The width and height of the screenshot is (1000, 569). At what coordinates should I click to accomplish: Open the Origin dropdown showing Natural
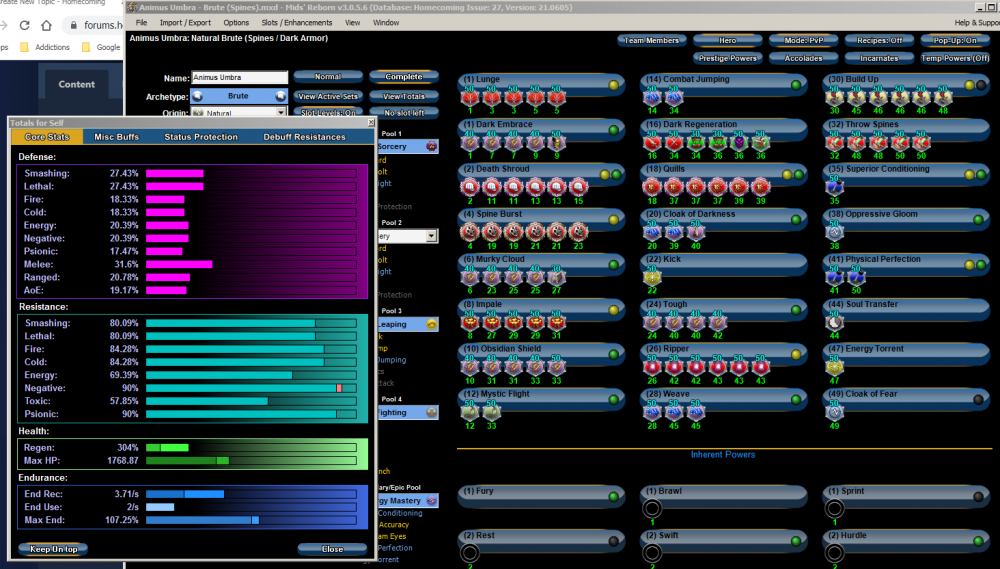[238, 114]
